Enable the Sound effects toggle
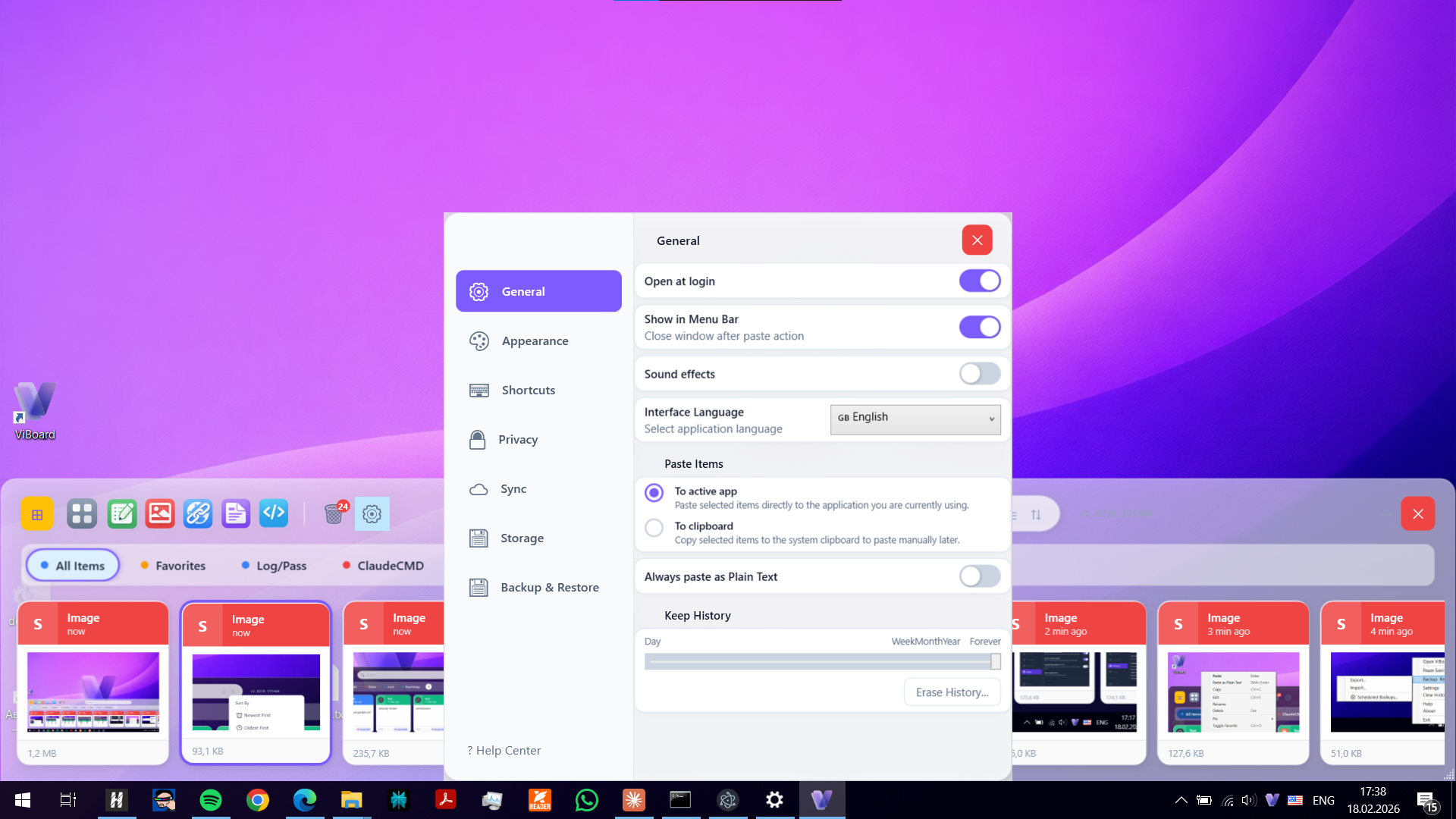The image size is (1456, 819). tap(979, 374)
